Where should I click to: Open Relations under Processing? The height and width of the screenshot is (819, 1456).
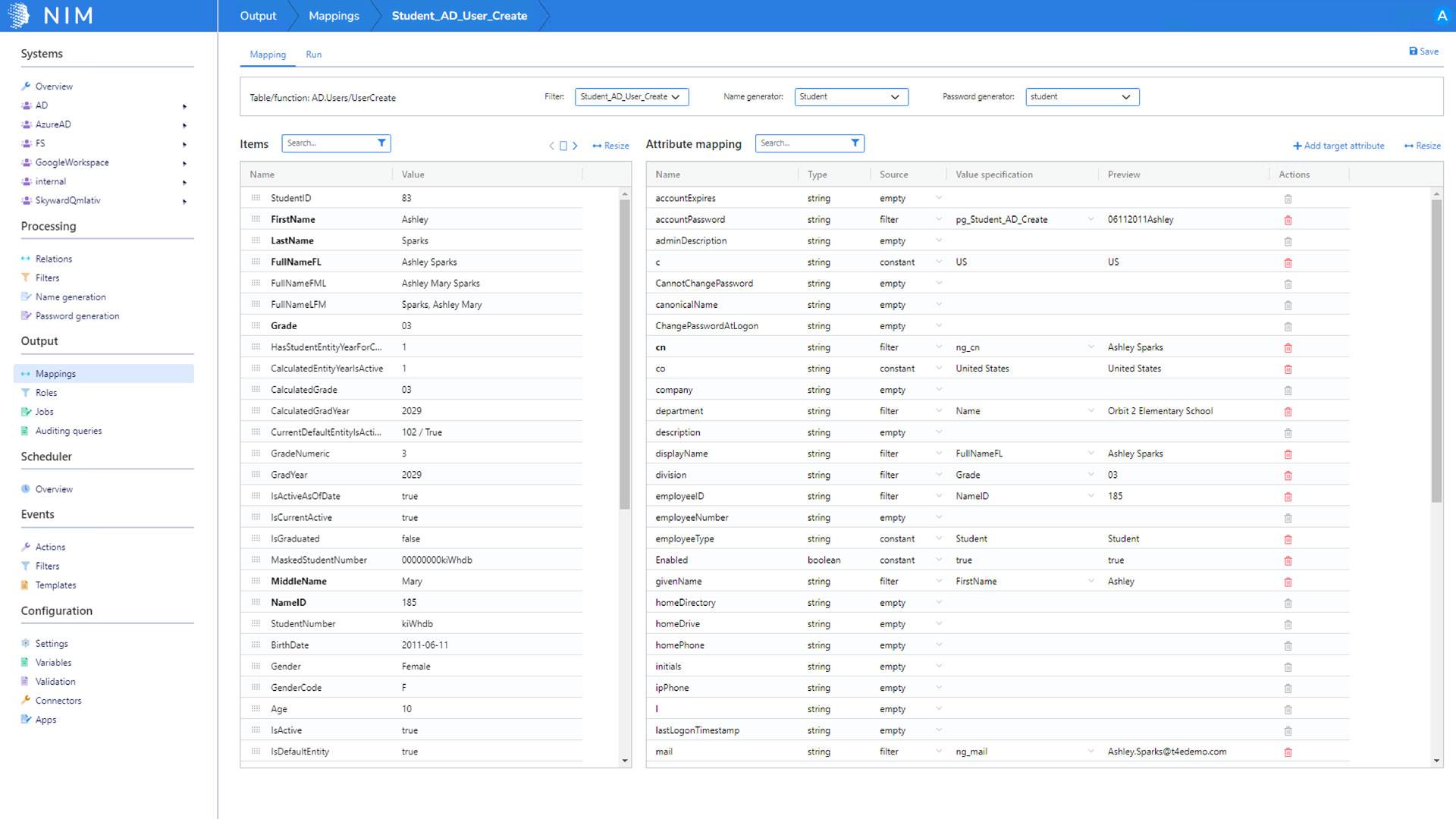tap(54, 259)
